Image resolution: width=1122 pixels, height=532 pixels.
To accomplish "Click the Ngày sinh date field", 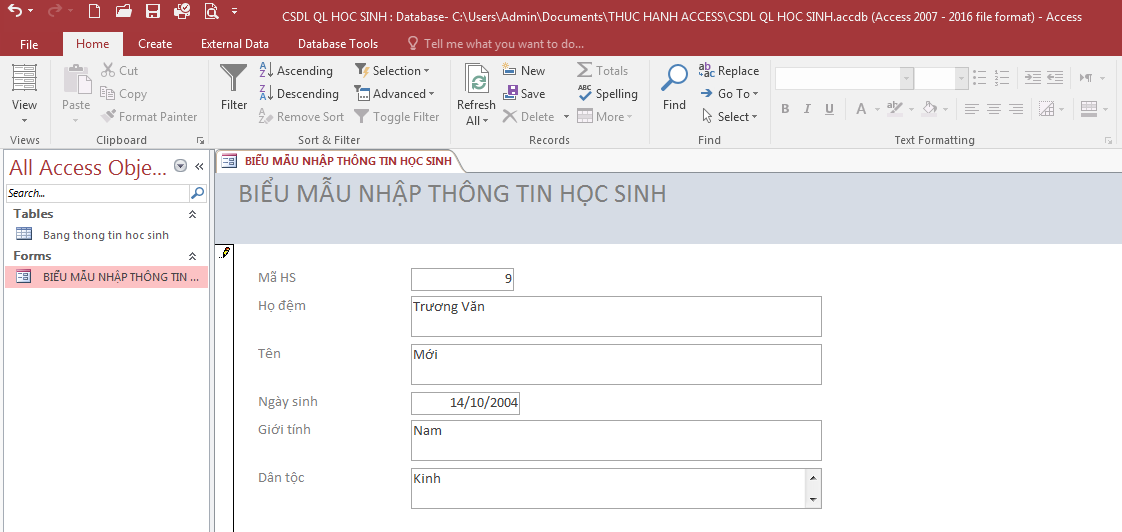I will (x=465, y=402).
